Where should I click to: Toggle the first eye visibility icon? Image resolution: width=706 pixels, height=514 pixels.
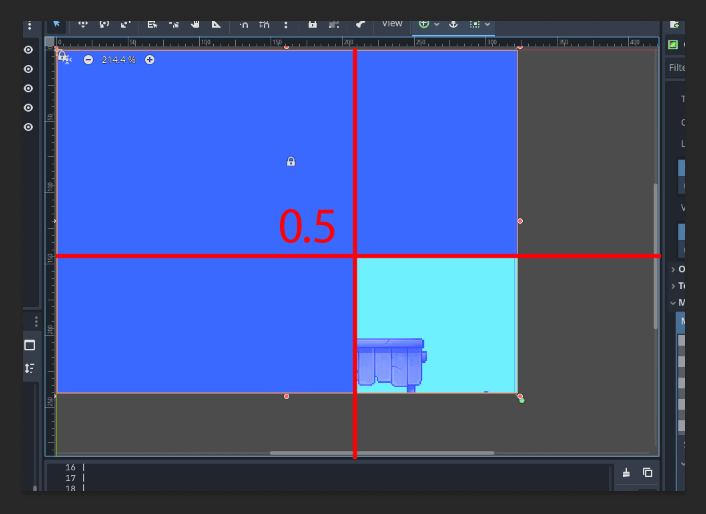[28, 50]
